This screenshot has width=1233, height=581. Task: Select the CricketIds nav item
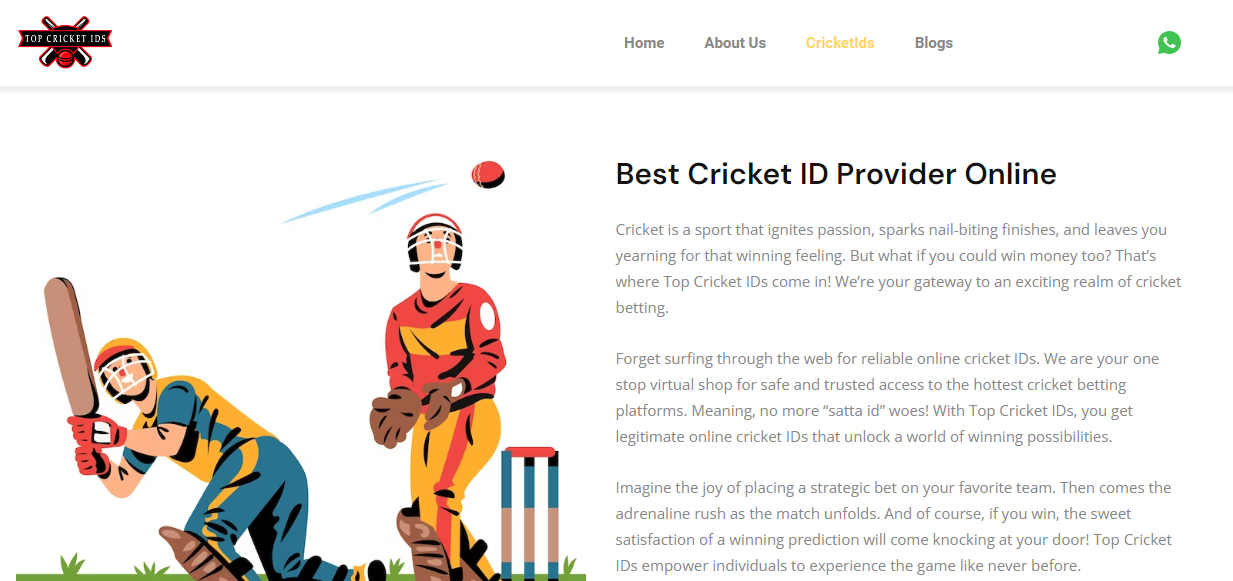(x=840, y=43)
